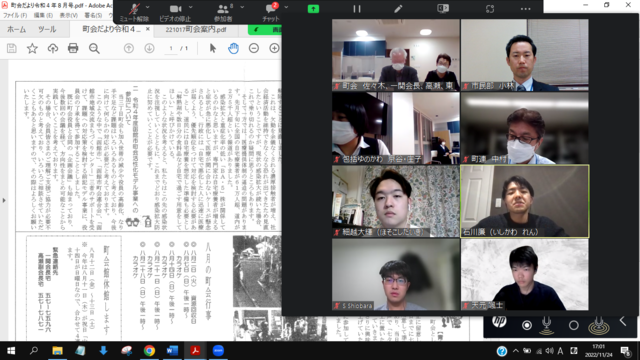The image size is (640, 360).
Task: Switch to the 221017町会案内.pdf tab
Action: 196,30
